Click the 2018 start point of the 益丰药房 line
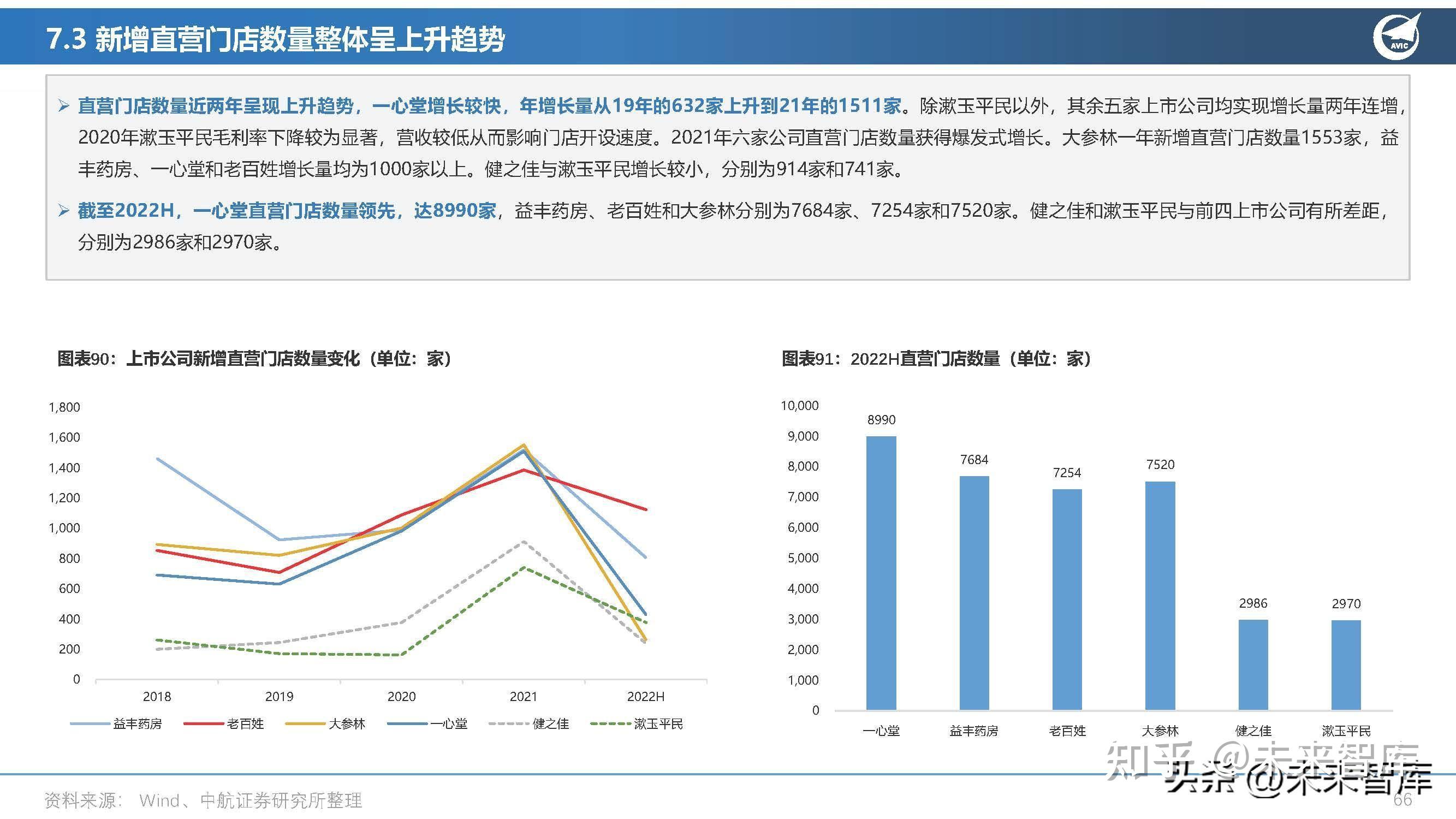1456x819 pixels. 157,459
